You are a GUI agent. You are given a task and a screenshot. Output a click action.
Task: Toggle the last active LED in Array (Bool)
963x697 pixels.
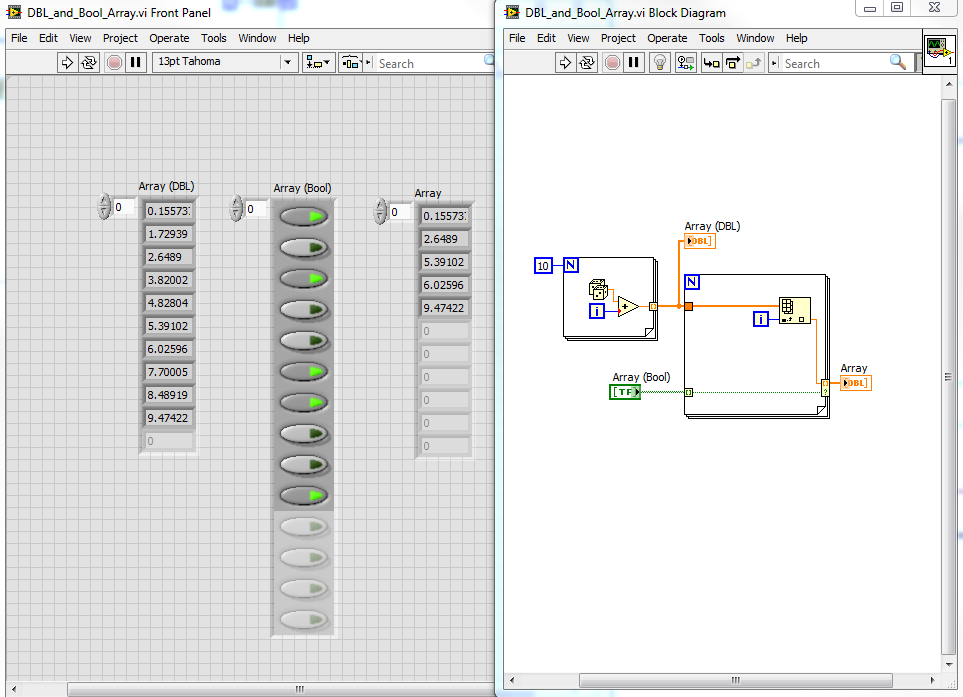pyautogui.click(x=303, y=495)
